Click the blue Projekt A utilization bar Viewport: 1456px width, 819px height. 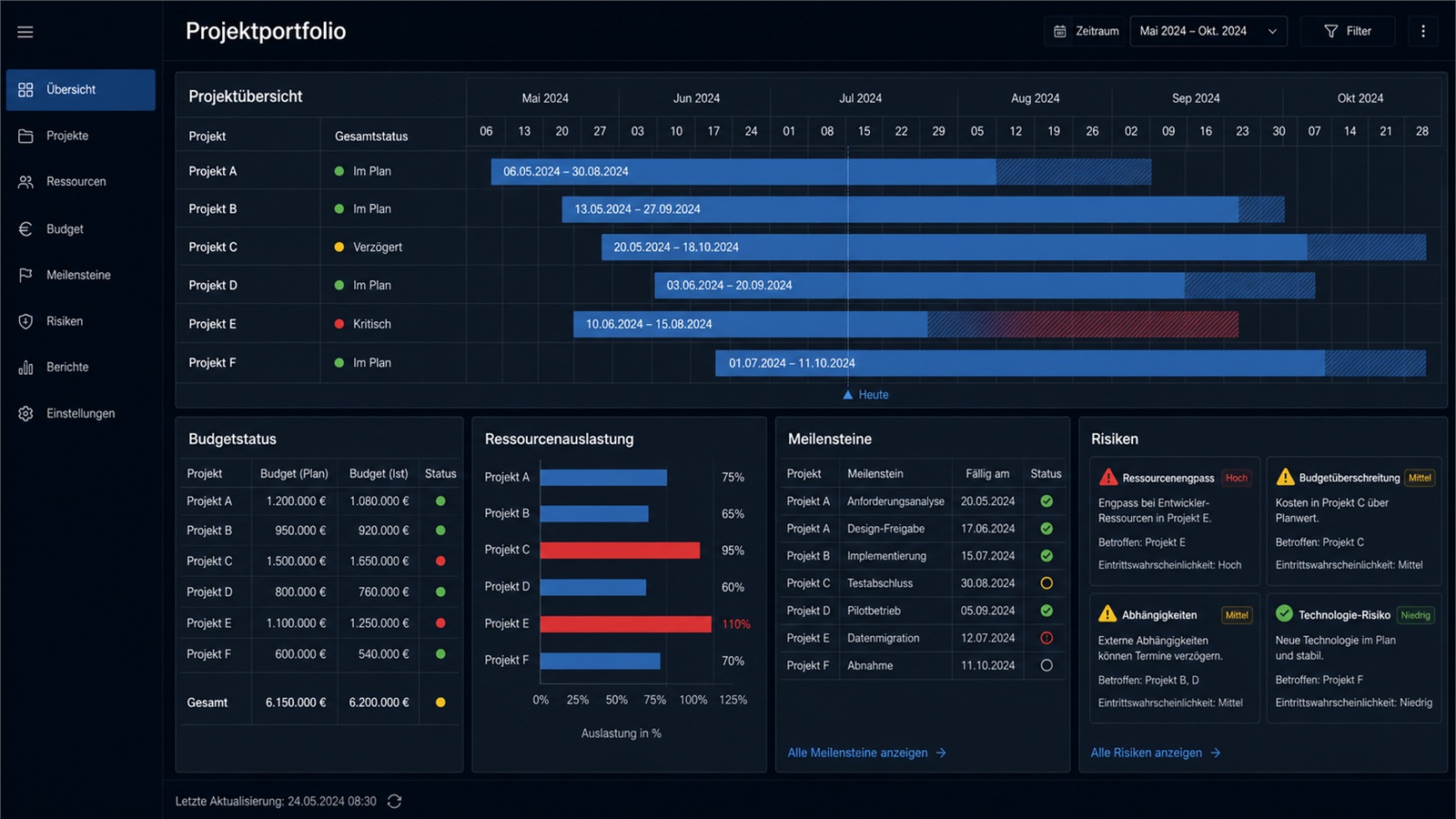[603, 478]
